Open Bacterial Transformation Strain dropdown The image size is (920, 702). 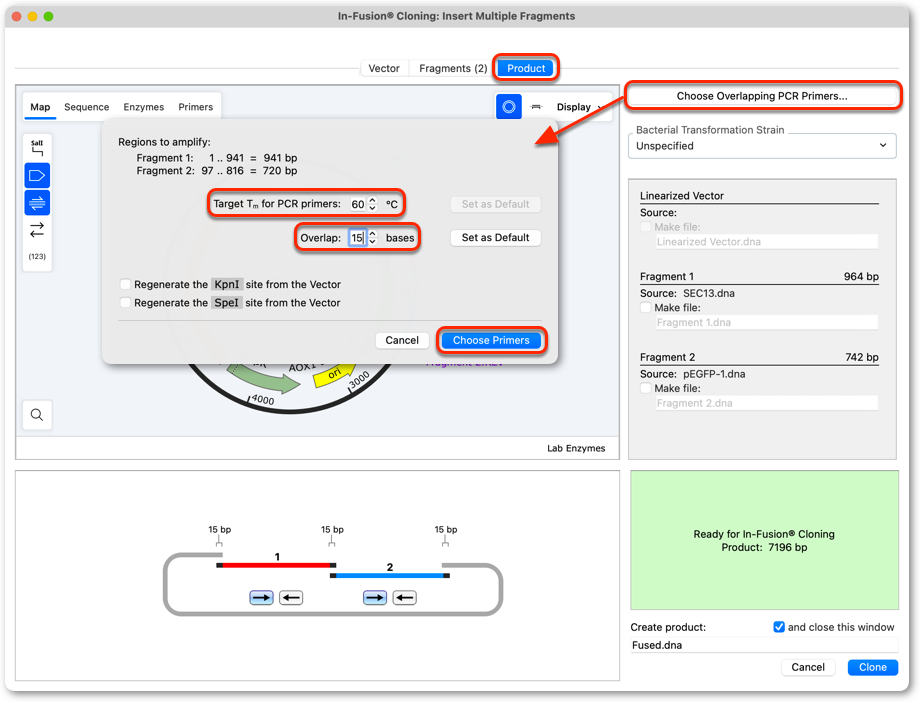(x=762, y=146)
